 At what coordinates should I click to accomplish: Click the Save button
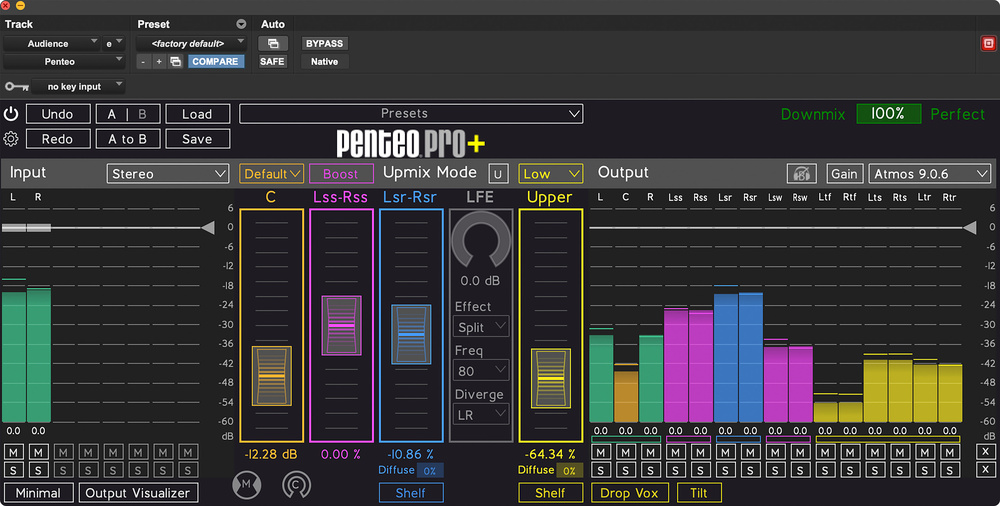198,138
